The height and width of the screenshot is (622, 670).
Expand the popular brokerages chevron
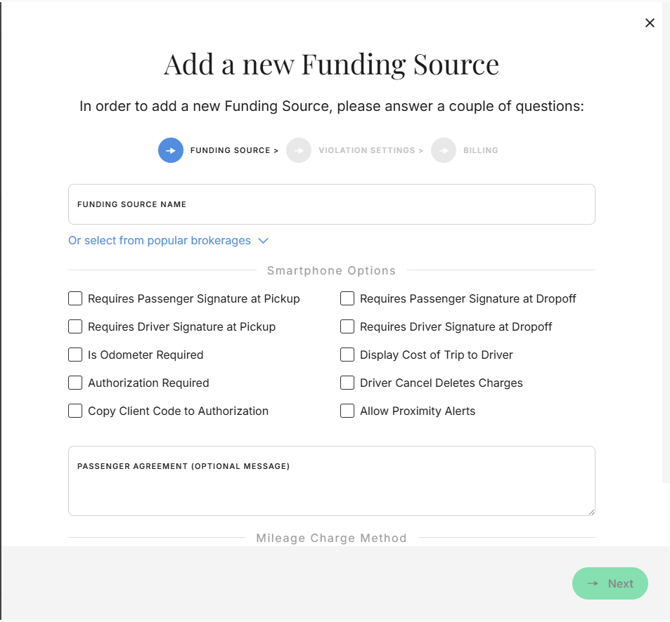click(x=263, y=241)
